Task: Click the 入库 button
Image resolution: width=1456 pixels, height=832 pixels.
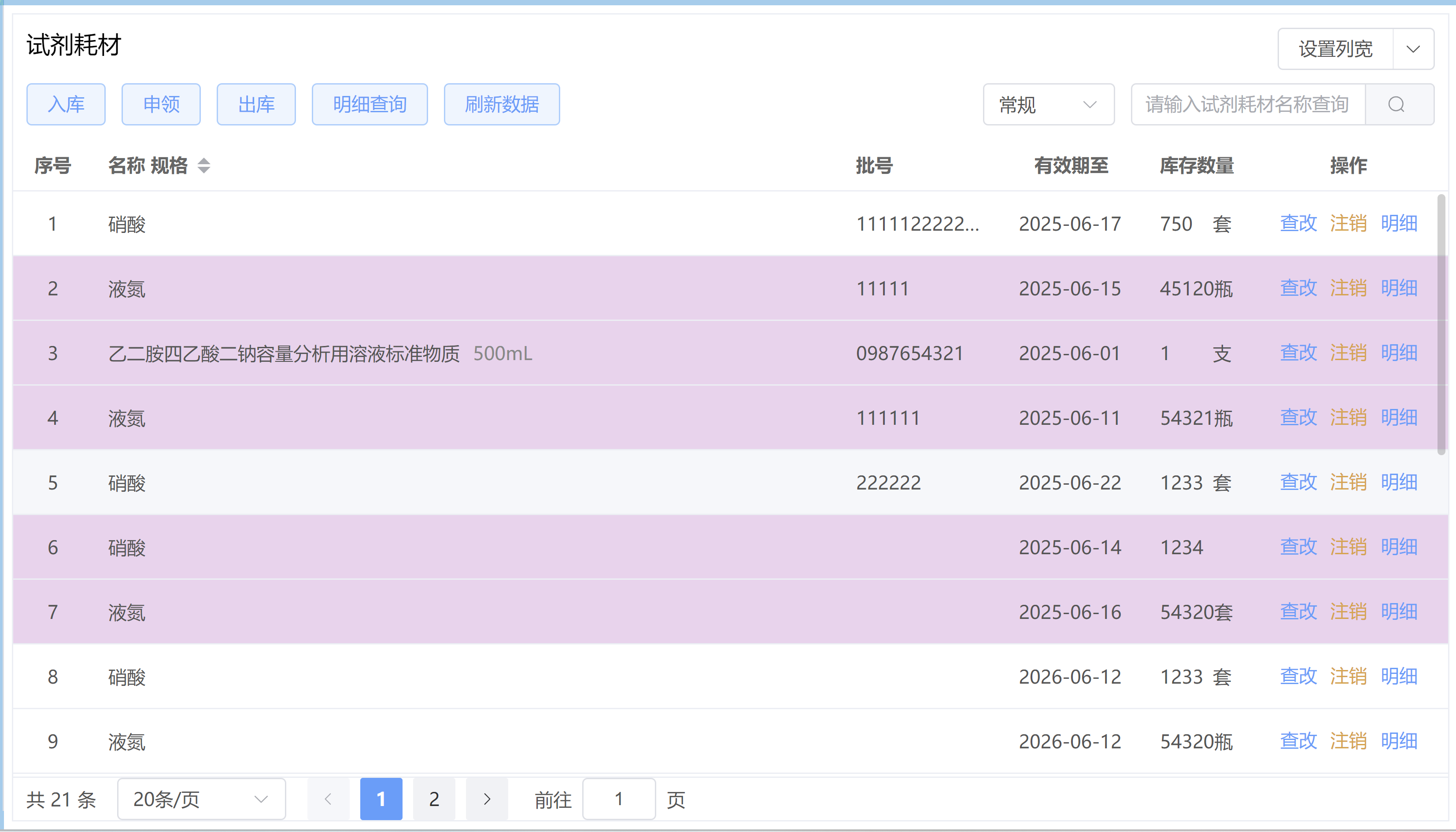Action: [66, 105]
